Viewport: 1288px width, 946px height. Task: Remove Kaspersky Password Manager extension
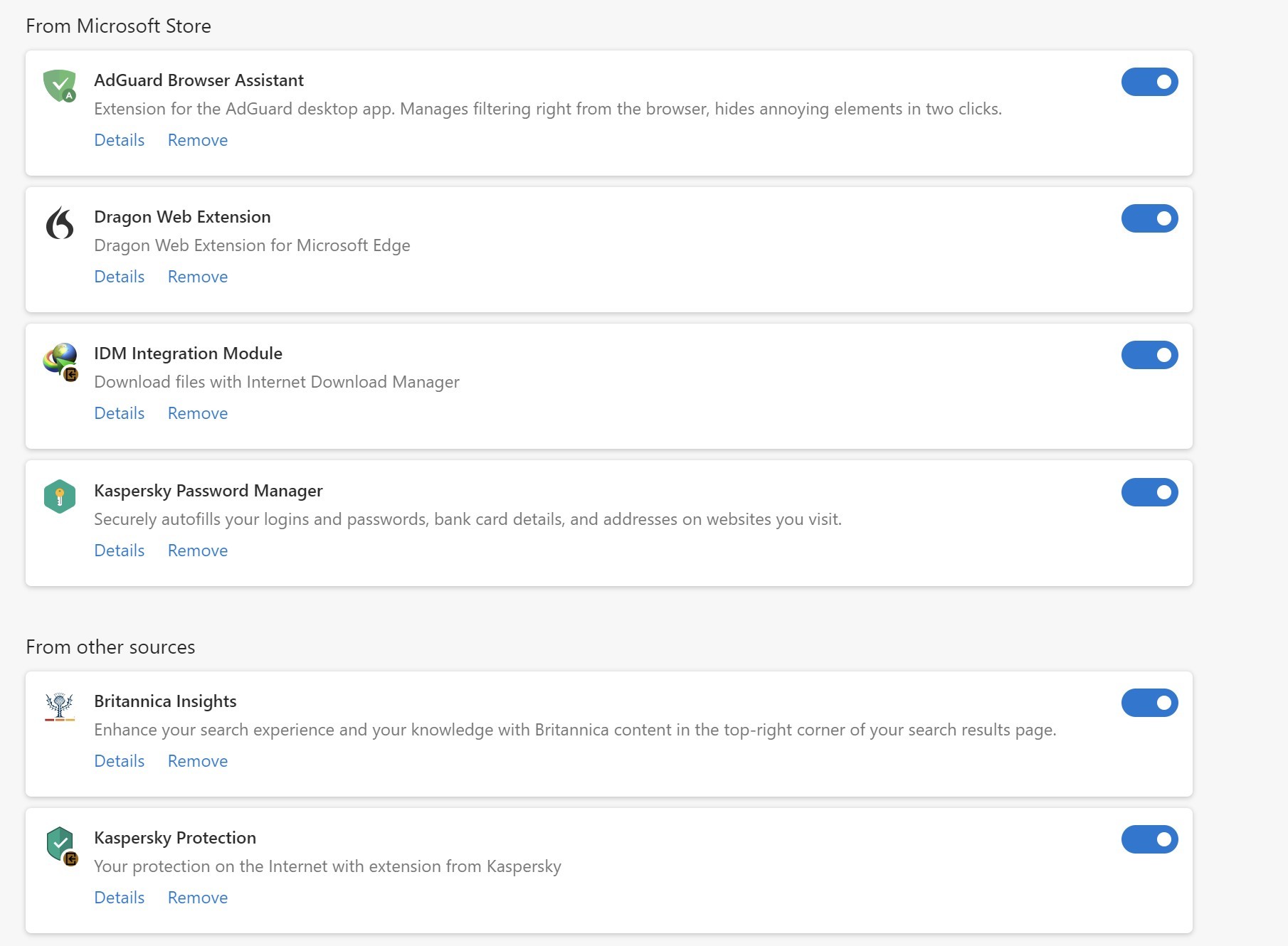point(198,551)
